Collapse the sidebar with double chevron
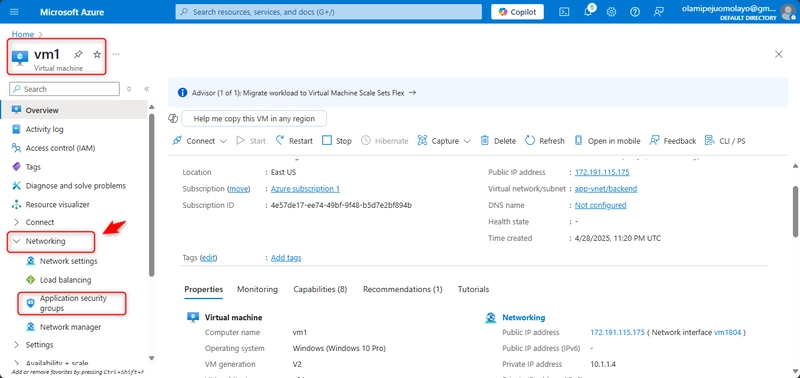The width and height of the screenshot is (800, 378). pos(146,89)
